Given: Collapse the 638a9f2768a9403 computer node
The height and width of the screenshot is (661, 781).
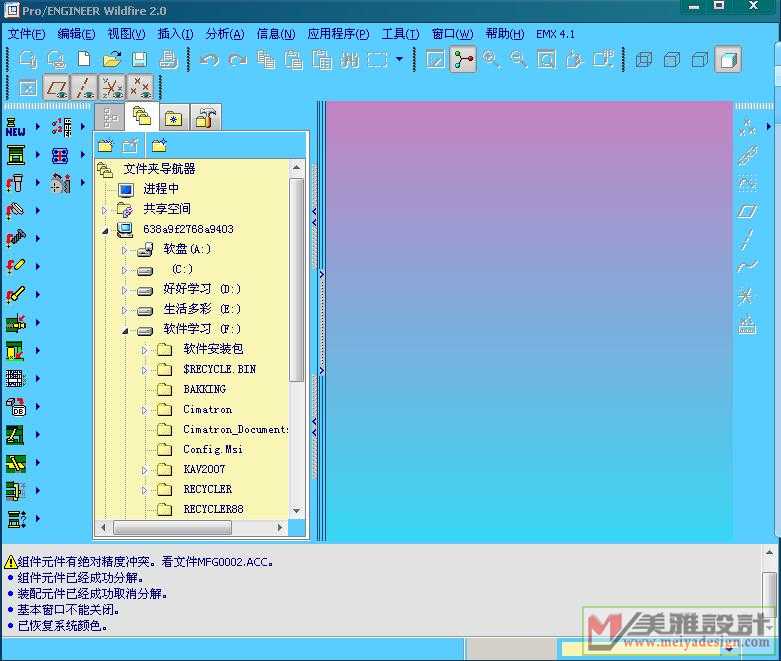Looking at the screenshot, I should tap(105, 231).
